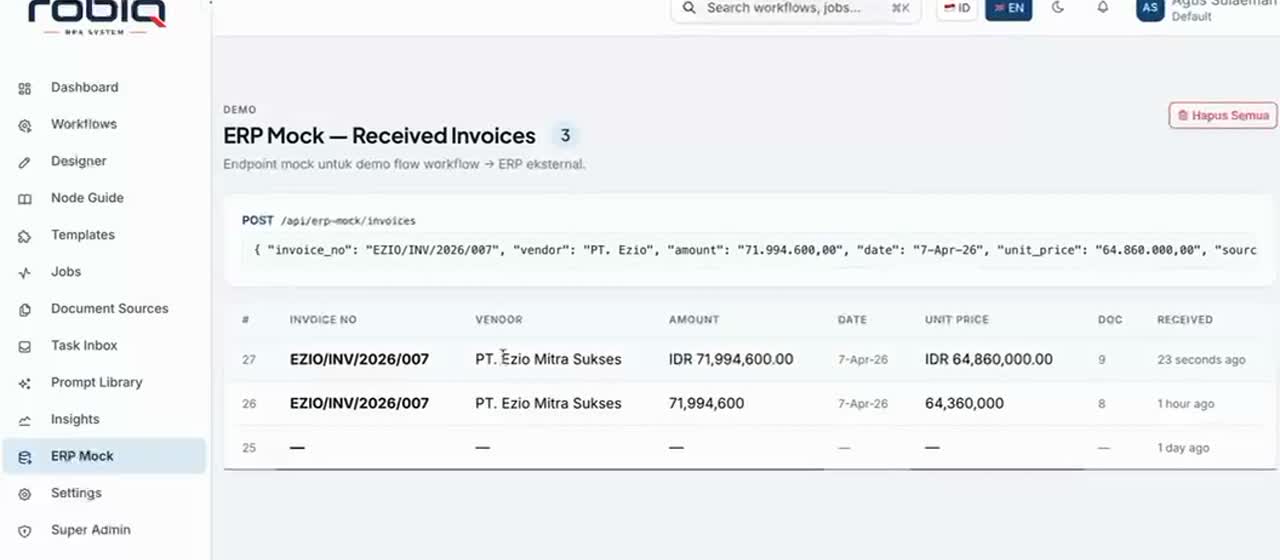The height and width of the screenshot is (560, 1280).
Task: Open the Designer page
Action: pos(78,161)
